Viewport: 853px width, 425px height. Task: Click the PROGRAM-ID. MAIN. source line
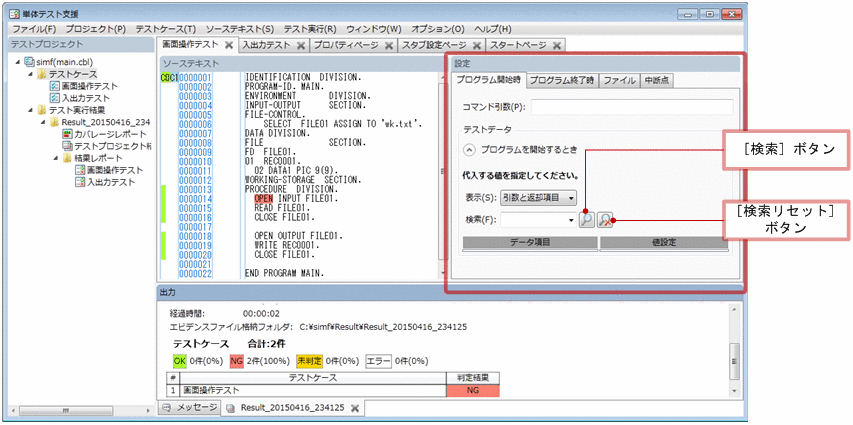click(x=285, y=87)
